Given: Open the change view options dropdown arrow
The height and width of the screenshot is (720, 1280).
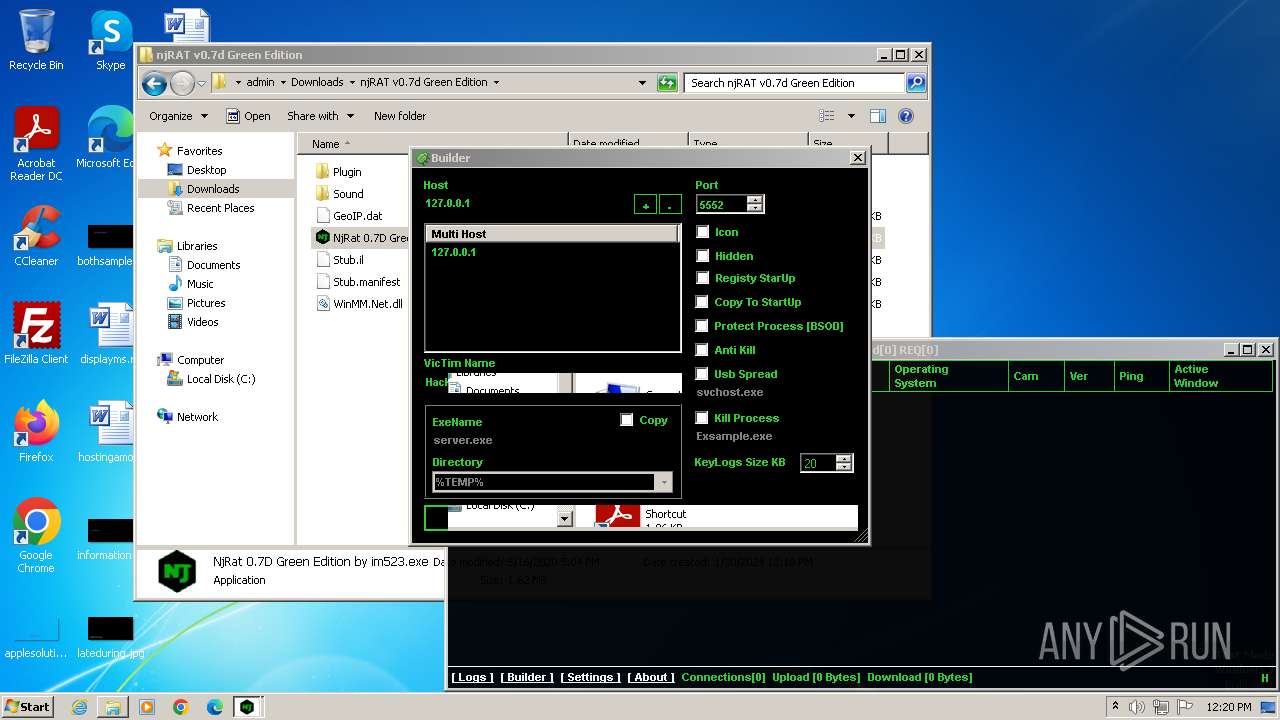Looking at the screenshot, I should point(851,116).
